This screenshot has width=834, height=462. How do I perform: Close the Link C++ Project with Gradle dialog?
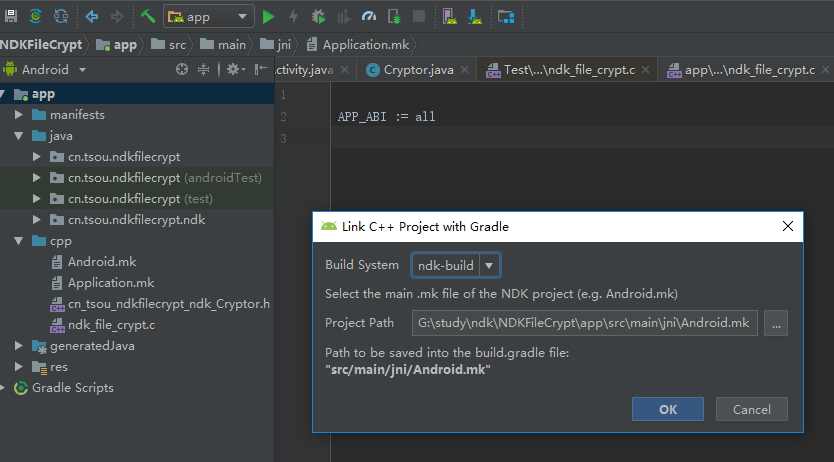(788, 226)
